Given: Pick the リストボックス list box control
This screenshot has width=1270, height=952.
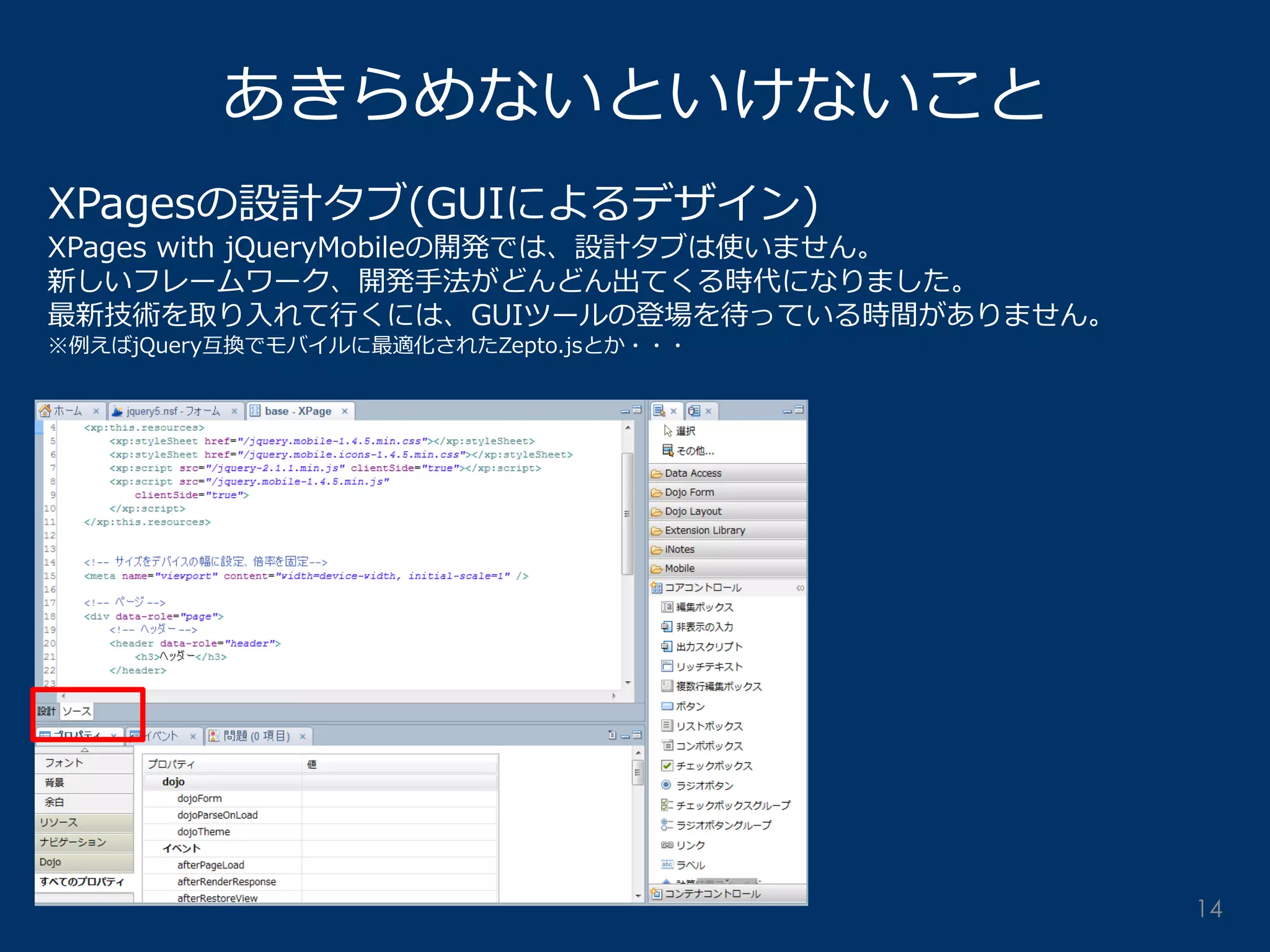Looking at the screenshot, I should click(702, 726).
